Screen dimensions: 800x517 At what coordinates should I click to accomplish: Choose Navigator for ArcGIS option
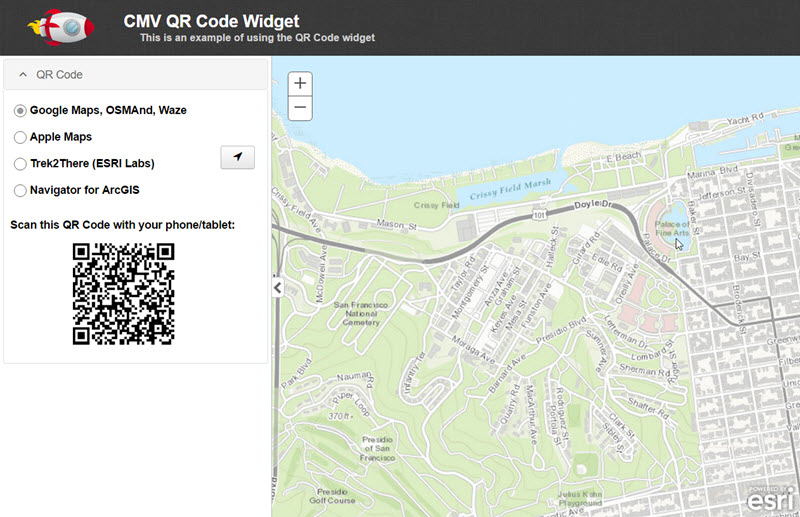click(20, 190)
